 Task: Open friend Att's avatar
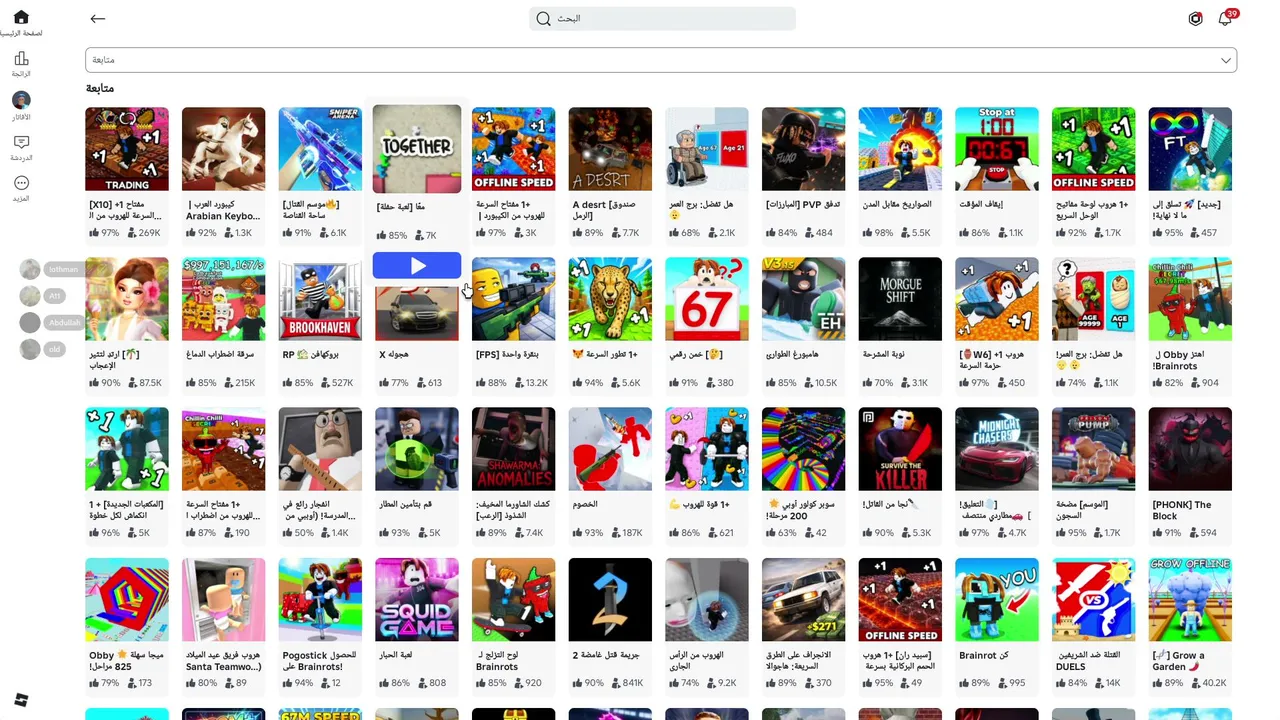pos(30,296)
